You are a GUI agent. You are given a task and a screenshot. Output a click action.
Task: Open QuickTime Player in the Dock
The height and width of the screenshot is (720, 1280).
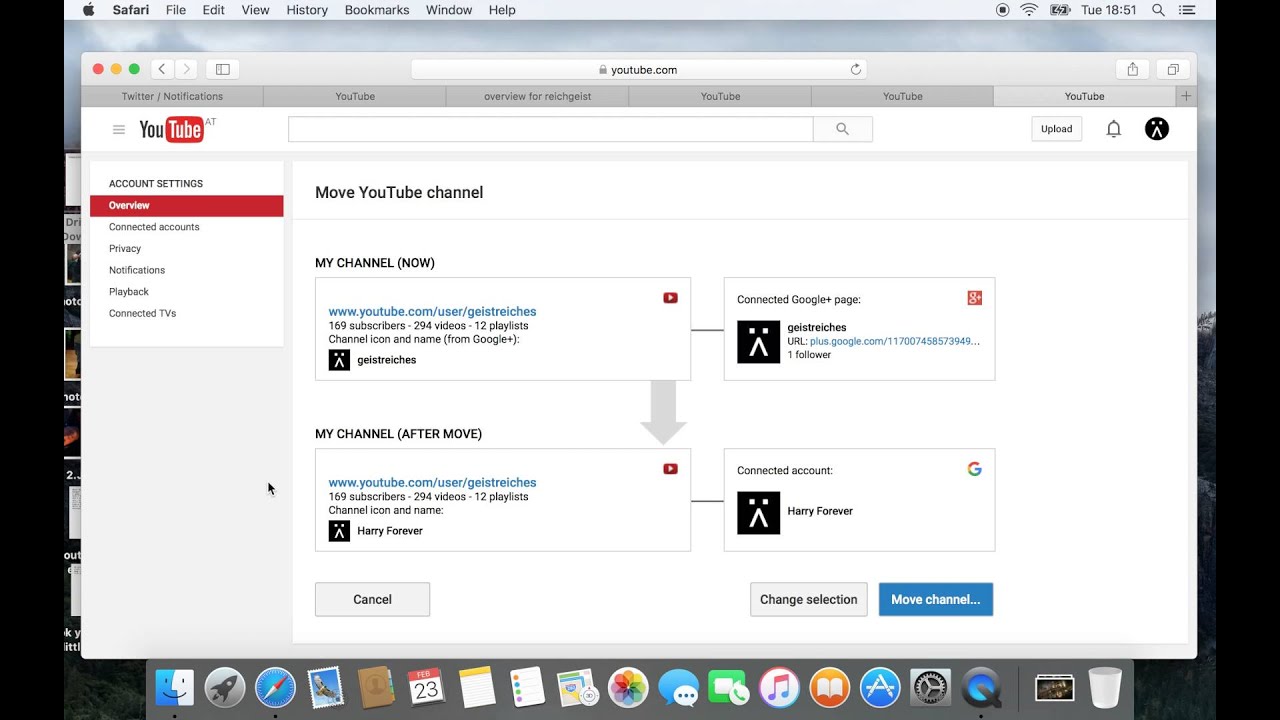pos(981,688)
